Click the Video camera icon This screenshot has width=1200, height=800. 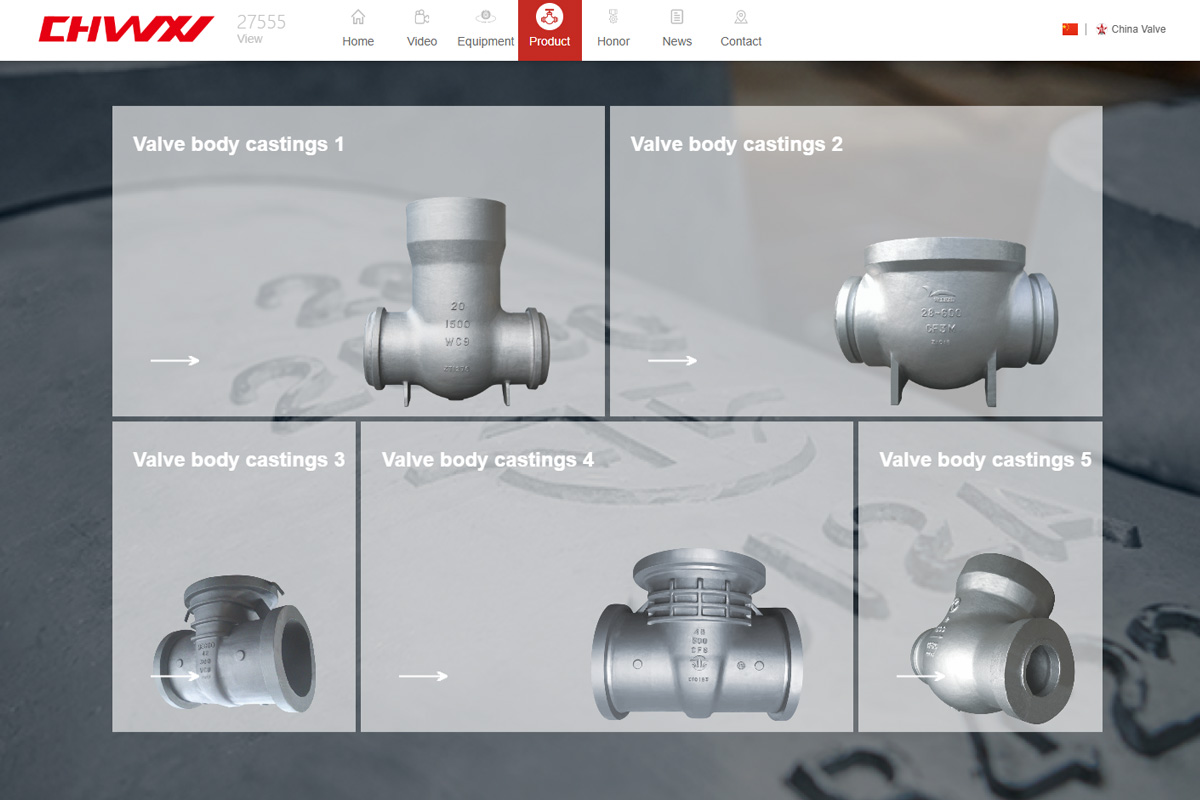click(x=422, y=17)
